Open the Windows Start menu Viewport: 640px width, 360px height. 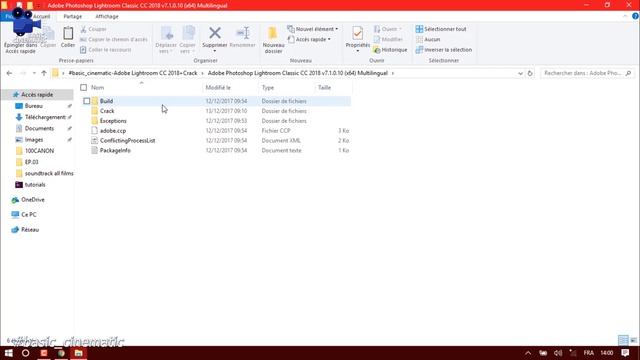pos(9,353)
